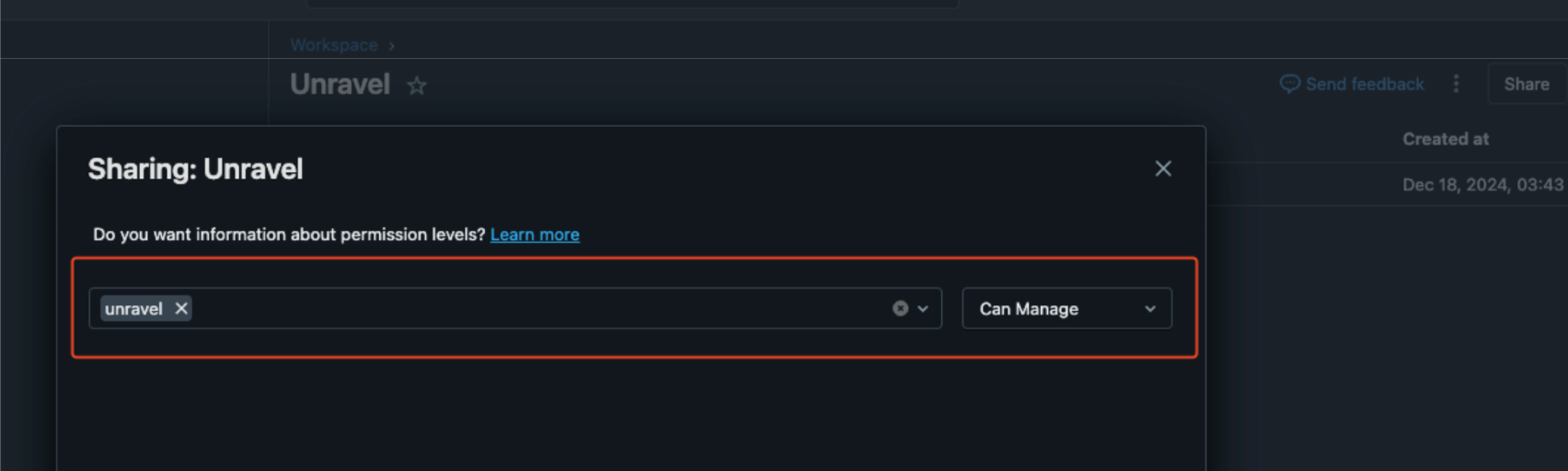Screen dimensions: 1568x471
Task: Click the Dec 18, 2024 date cell
Action: click(1482, 185)
